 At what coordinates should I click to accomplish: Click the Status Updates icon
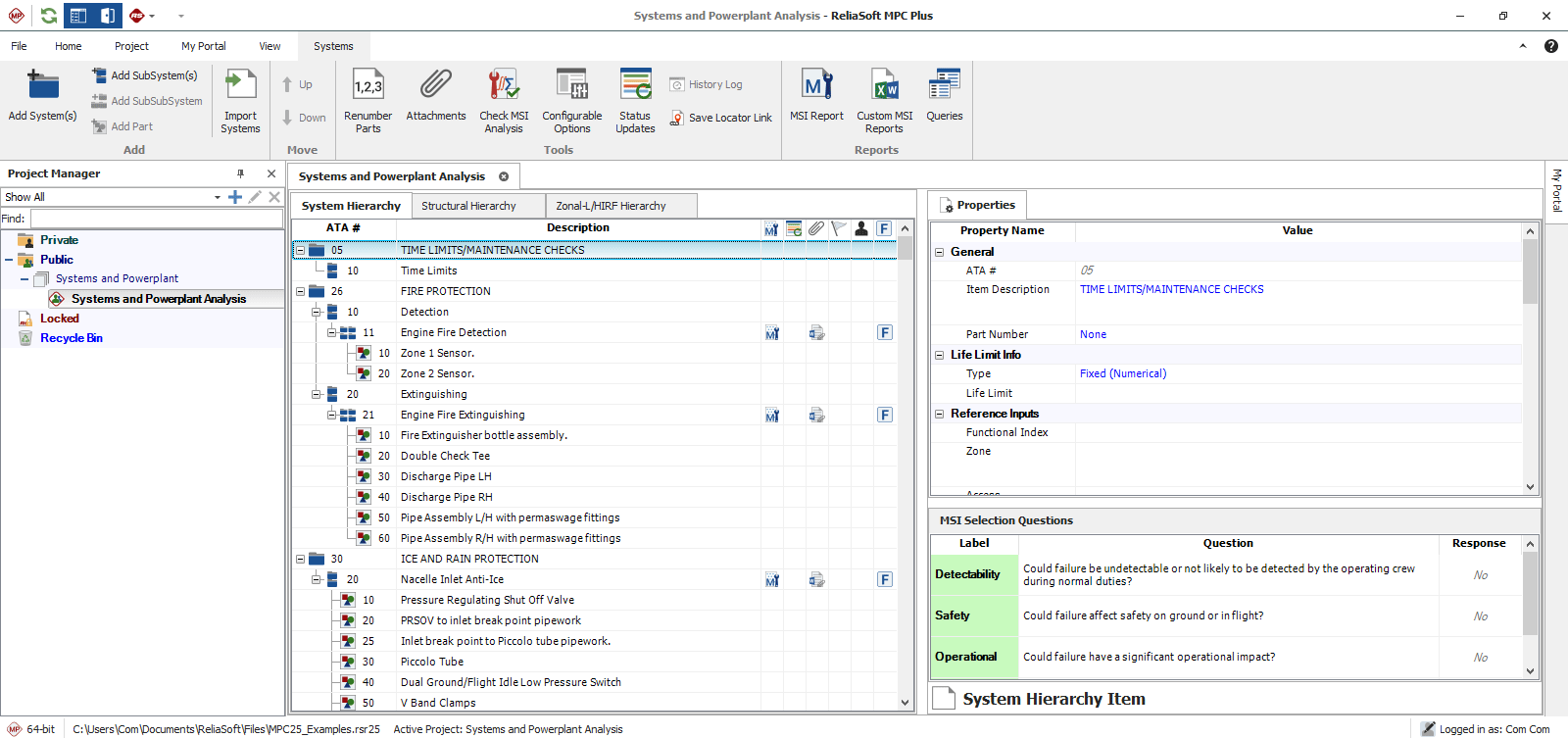click(635, 86)
